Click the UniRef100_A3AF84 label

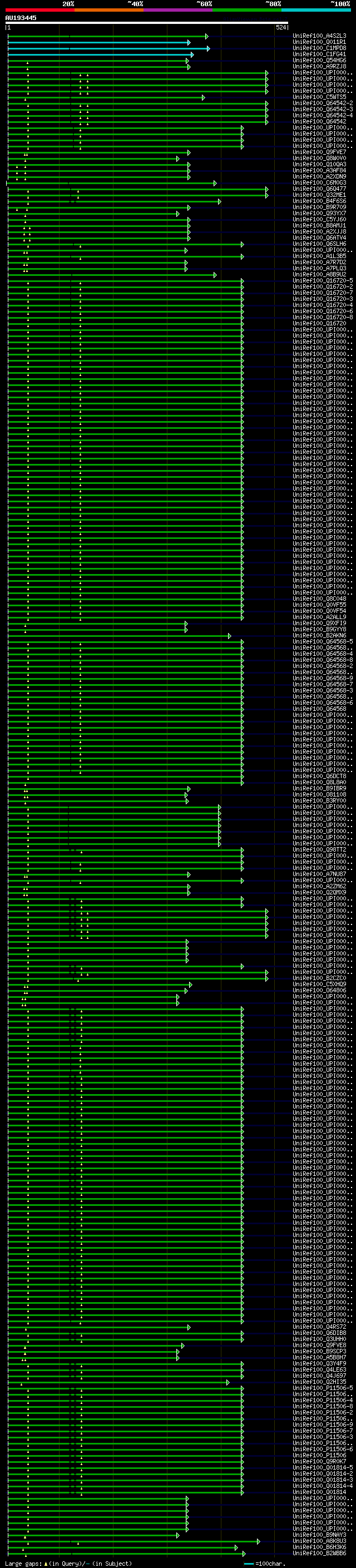[319, 170]
